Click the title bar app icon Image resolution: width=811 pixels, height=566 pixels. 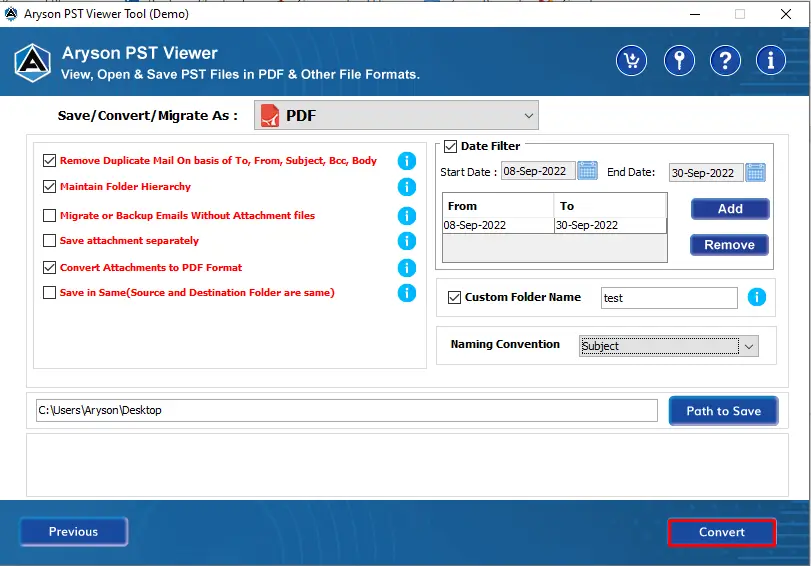point(11,14)
